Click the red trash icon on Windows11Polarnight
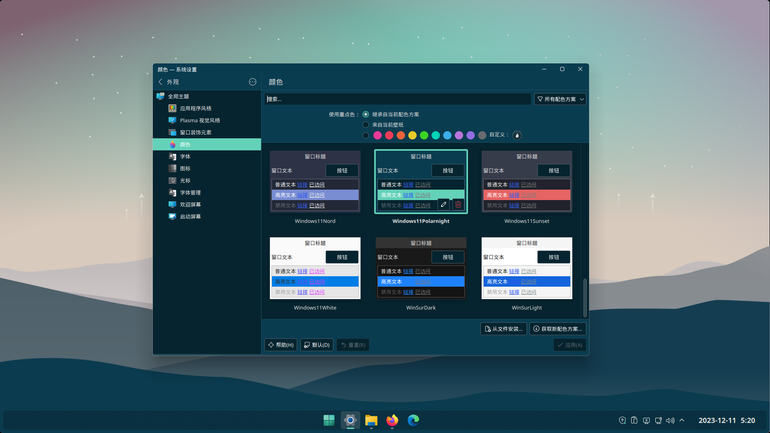770x433 pixels. coord(458,205)
